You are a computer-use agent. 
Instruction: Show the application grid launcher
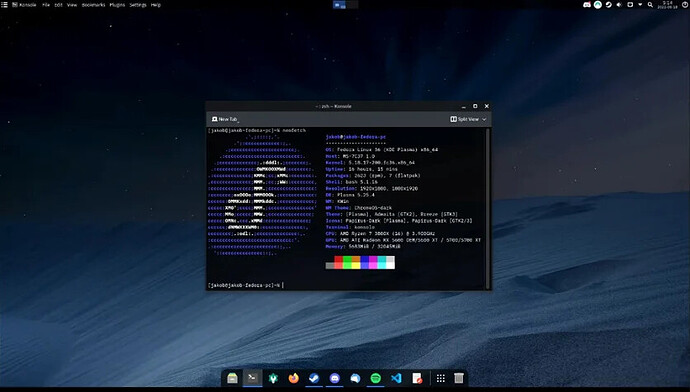[440, 378]
